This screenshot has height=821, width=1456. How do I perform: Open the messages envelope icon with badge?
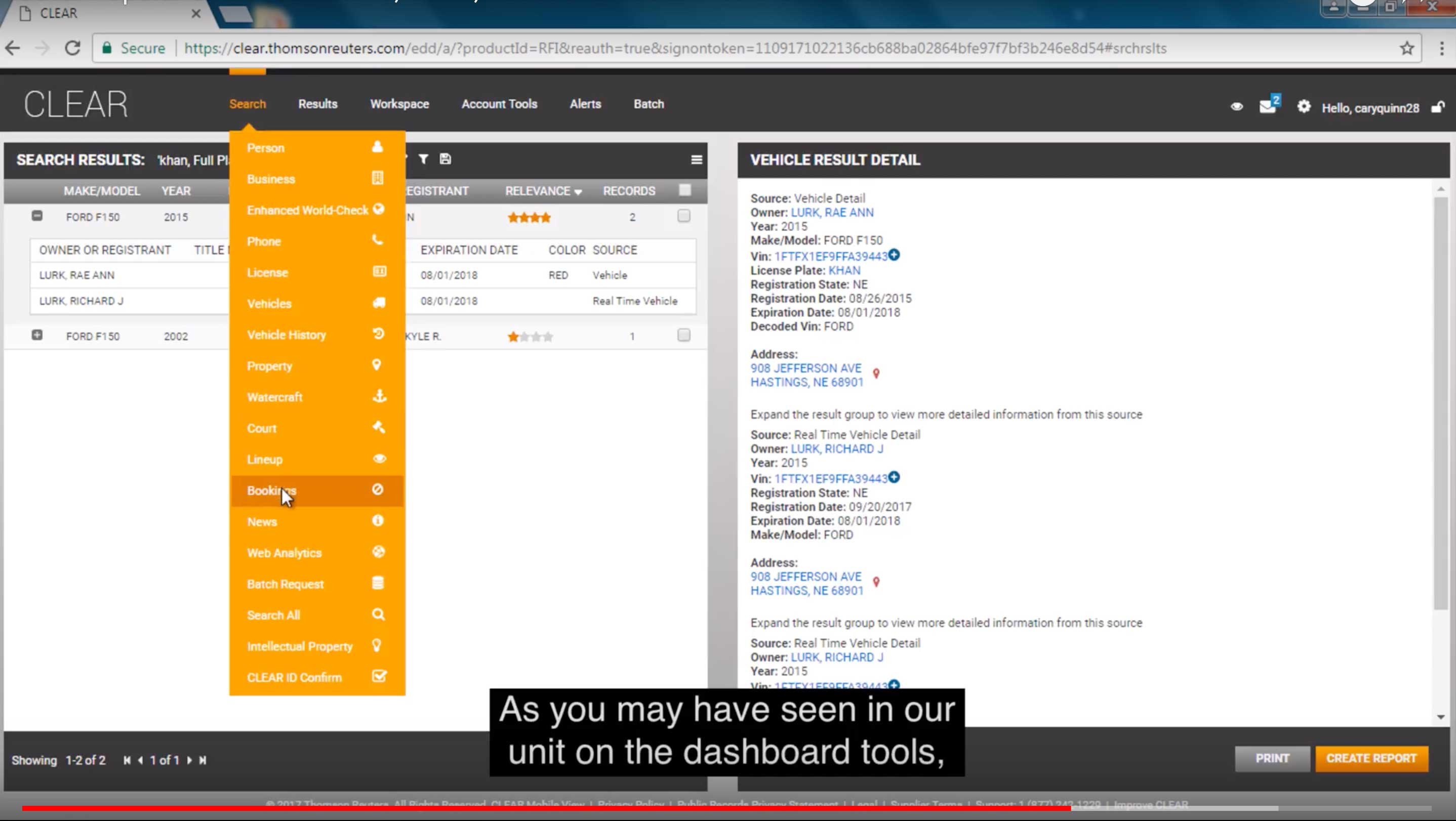click(x=1268, y=107)
